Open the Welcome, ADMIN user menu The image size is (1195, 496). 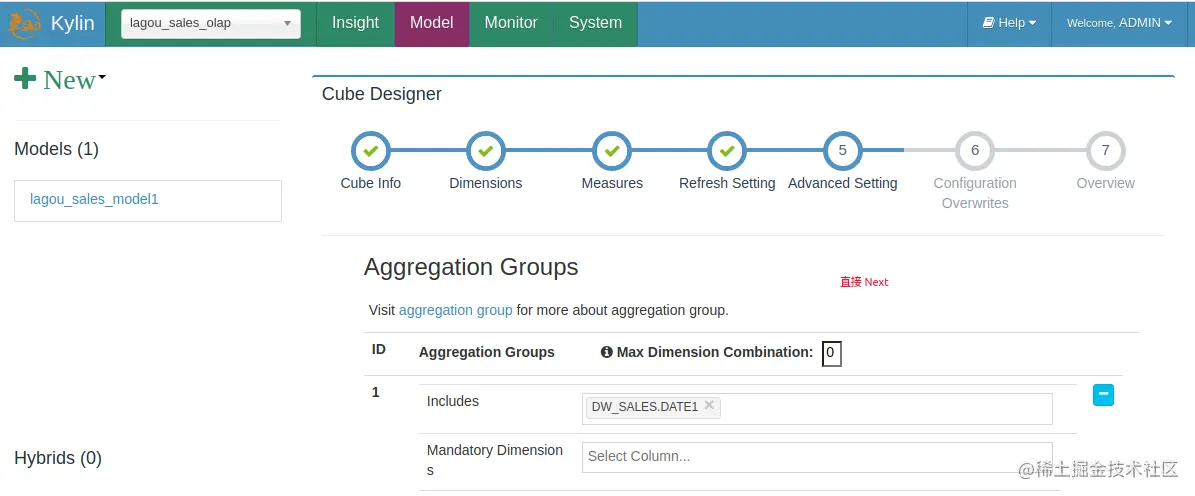1119,23
